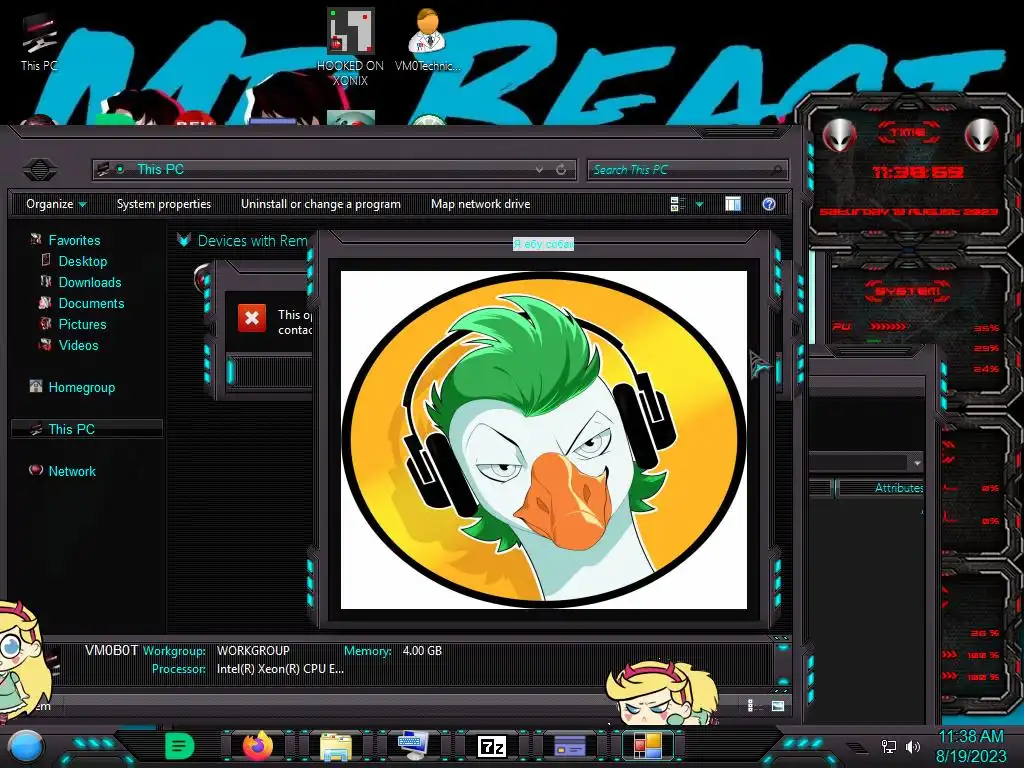Click the This PC address bar
The height and width of the screenshot is (768, 1024).
334,170
